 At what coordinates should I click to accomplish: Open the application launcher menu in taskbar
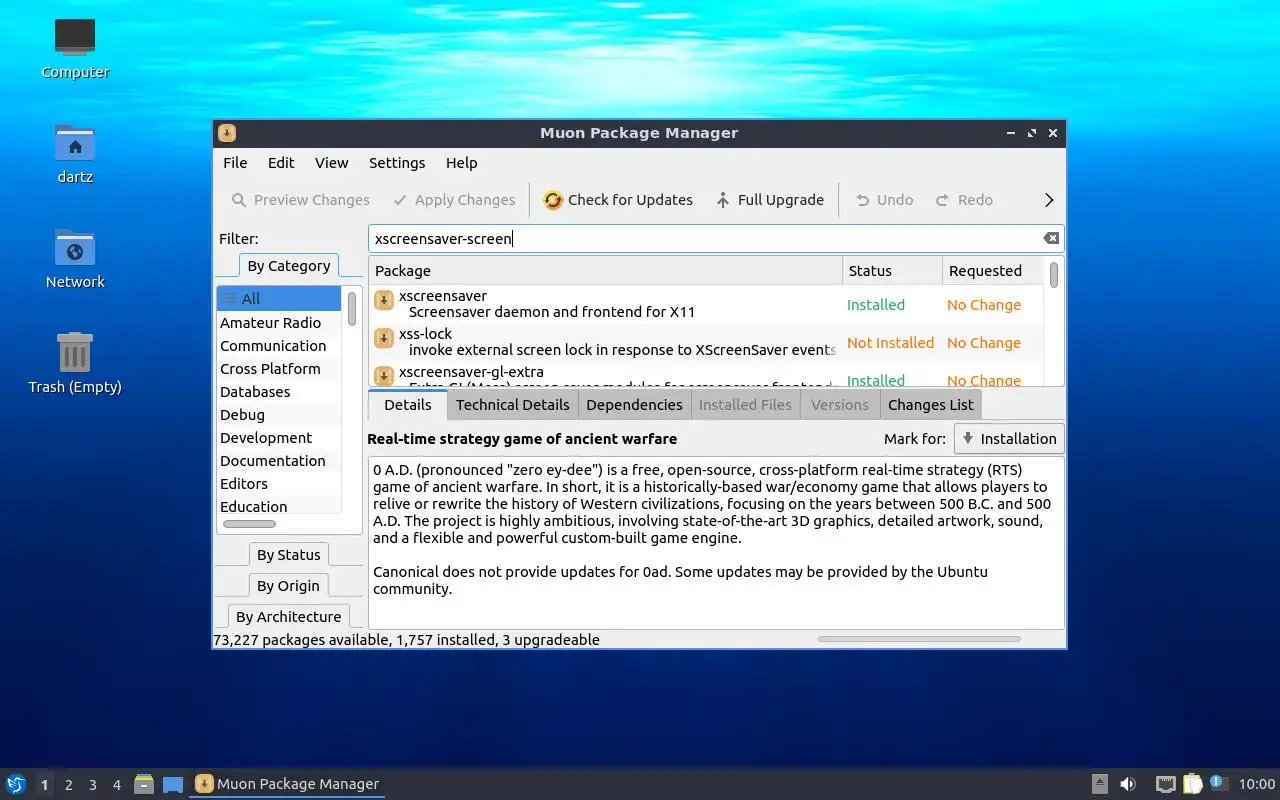[x=15, y=784]
